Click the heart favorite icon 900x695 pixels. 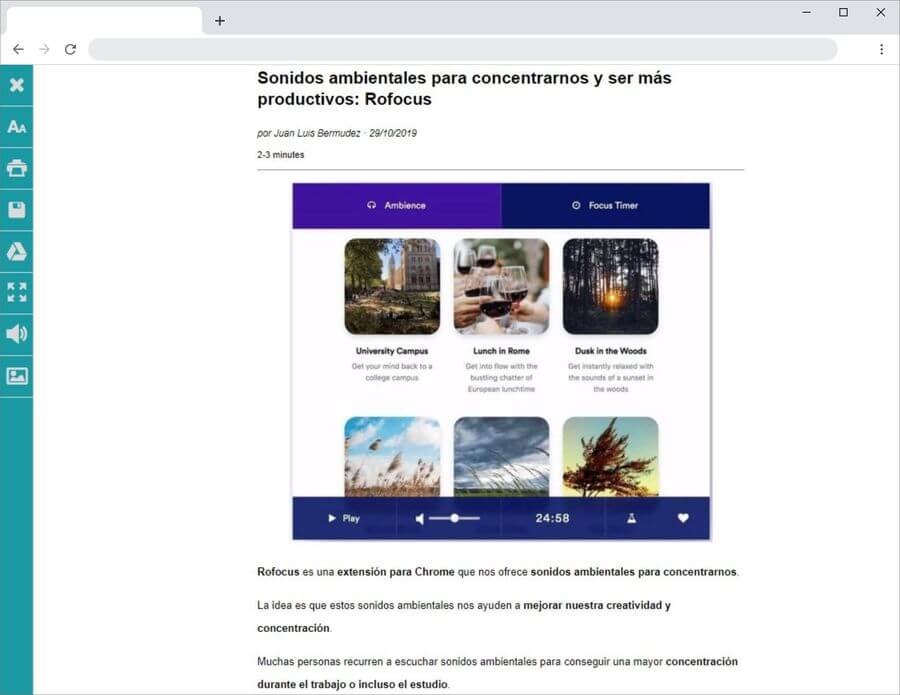pos(683,518)
